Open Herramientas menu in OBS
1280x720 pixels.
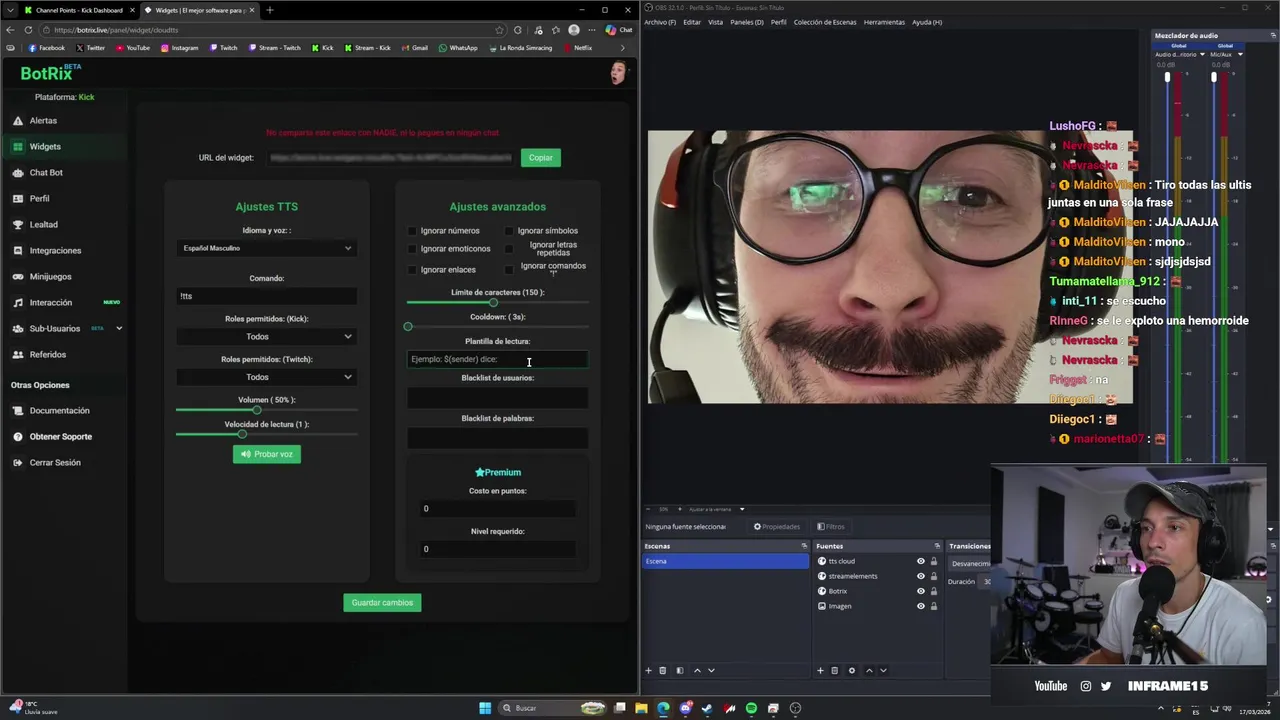point(884,22)
